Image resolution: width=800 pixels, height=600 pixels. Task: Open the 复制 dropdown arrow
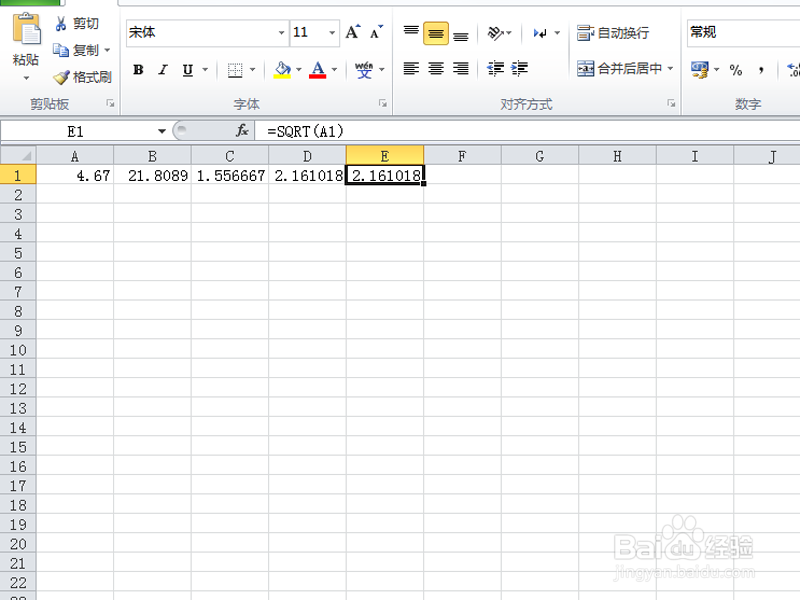tap(107, 50)
